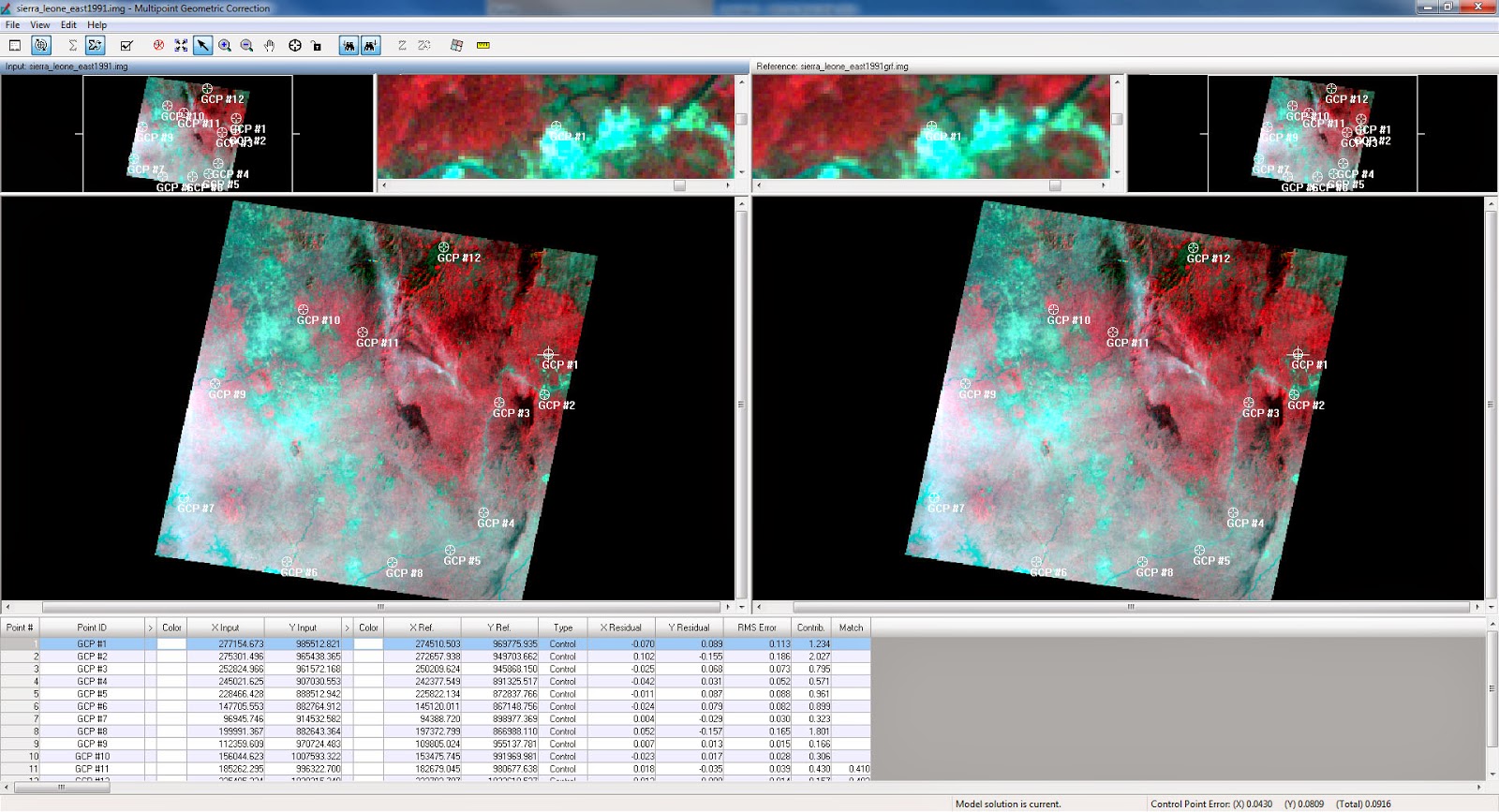
Task: Click the 'Model solution is current' status message
Action: [x=1008, y=804]
